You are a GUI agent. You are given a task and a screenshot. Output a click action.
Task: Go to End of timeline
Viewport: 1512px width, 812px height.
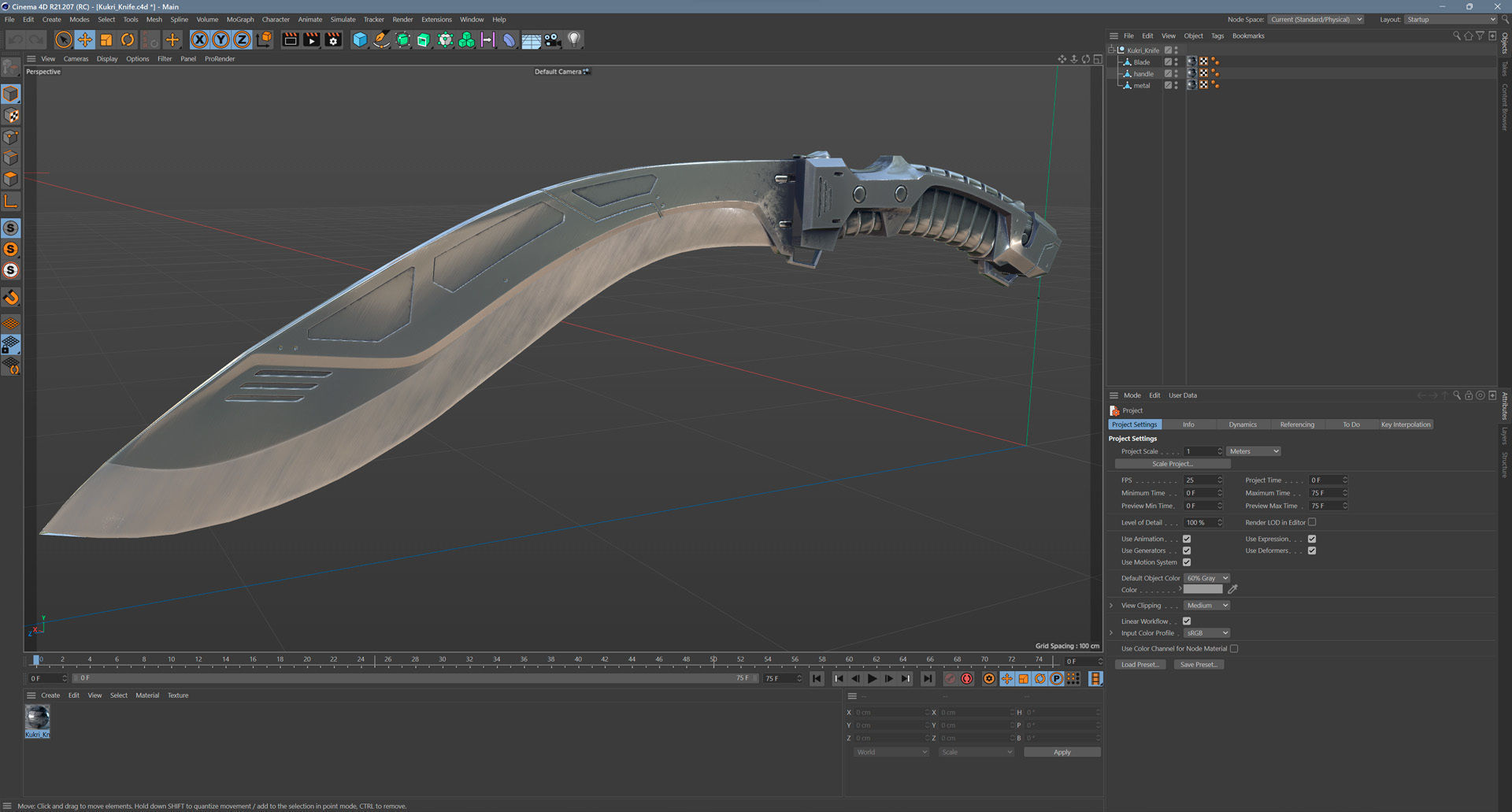928,678
